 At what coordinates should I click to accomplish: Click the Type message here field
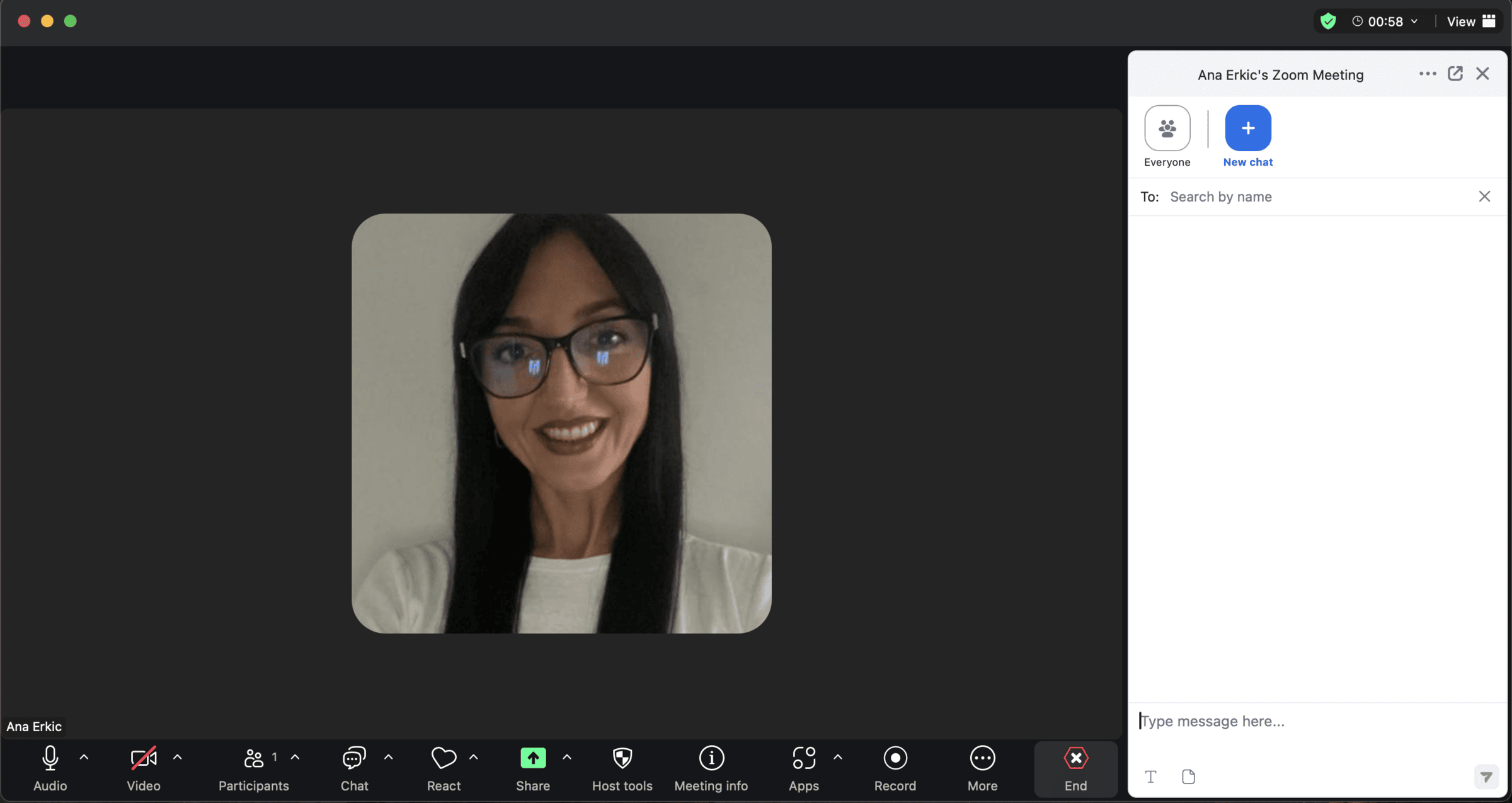1317,721
